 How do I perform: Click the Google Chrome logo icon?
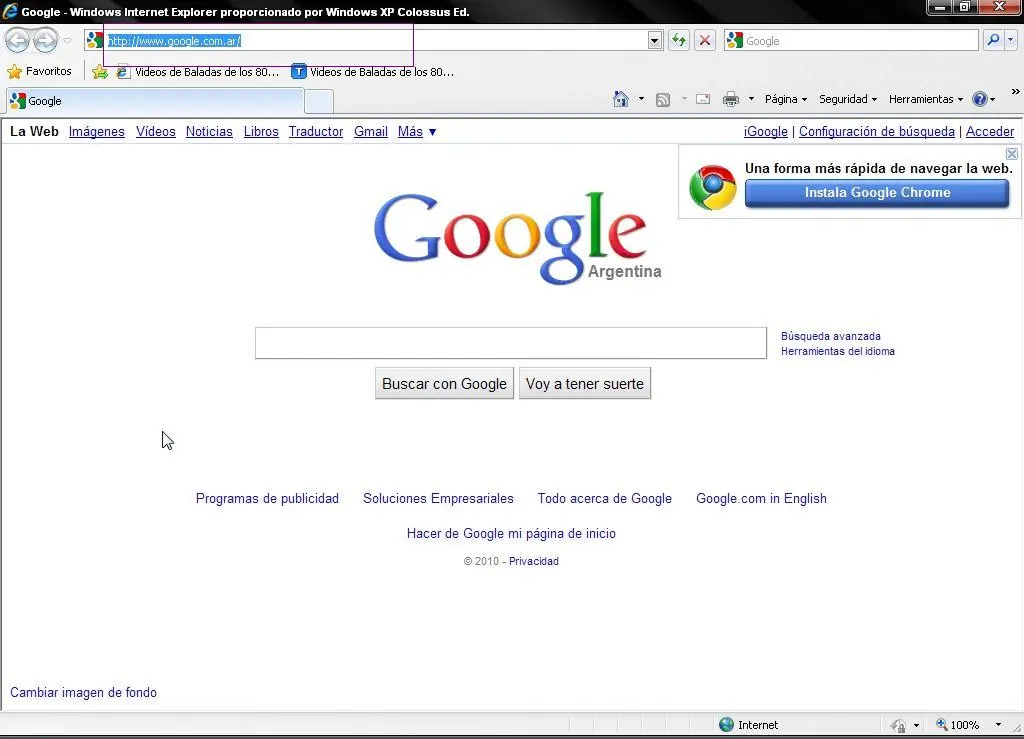tap(712, 187)
